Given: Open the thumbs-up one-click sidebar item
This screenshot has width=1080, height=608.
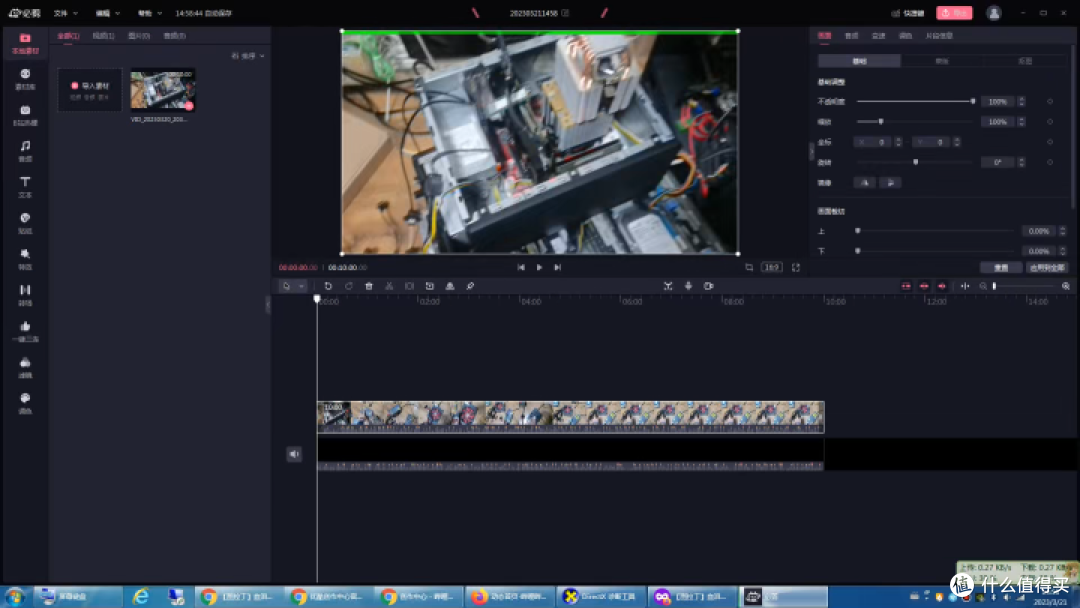Looking at the screenshot, I should pyautogui.click(x=25, y=331).
